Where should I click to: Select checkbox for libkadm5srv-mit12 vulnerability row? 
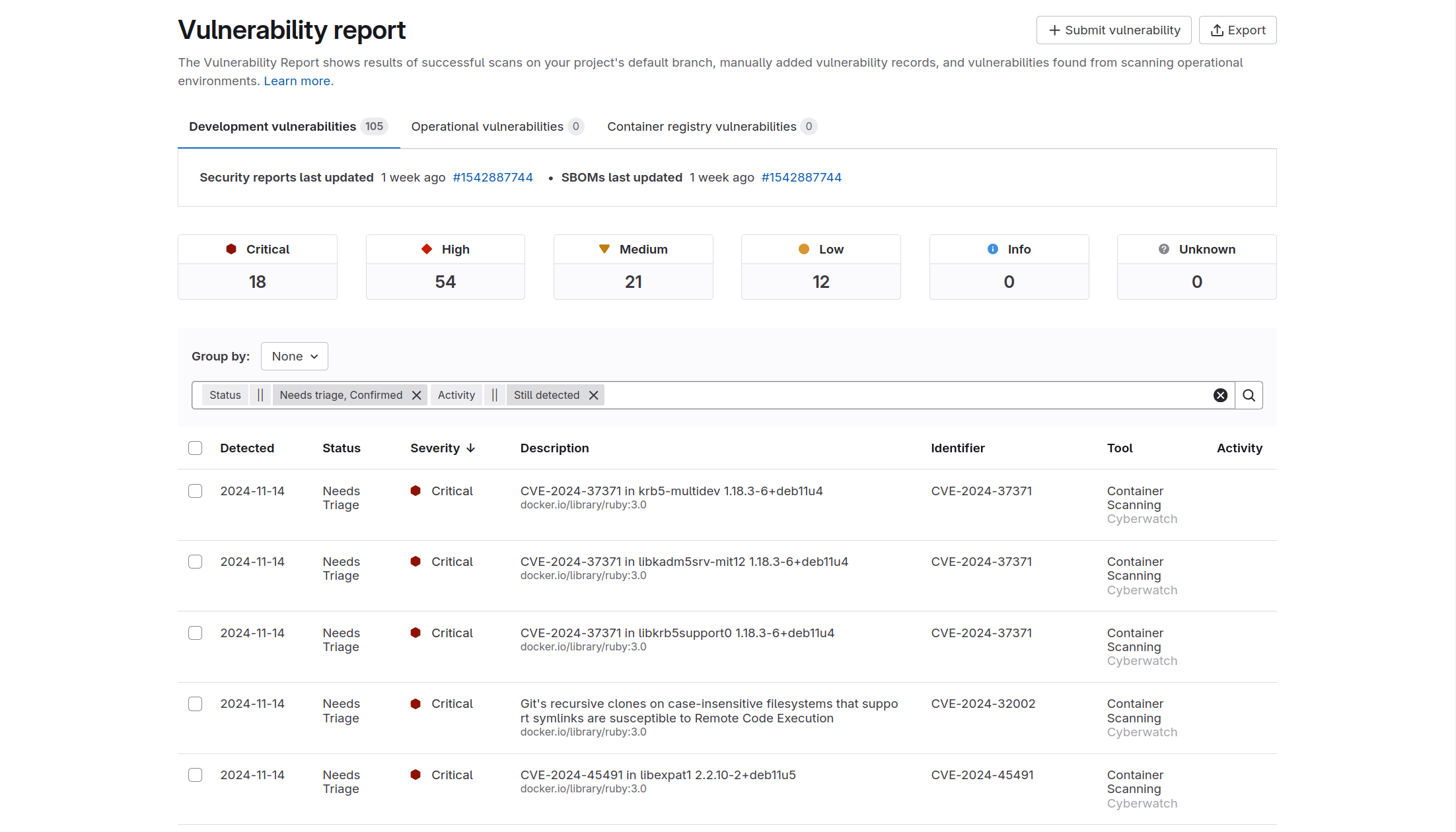(195, 562)
